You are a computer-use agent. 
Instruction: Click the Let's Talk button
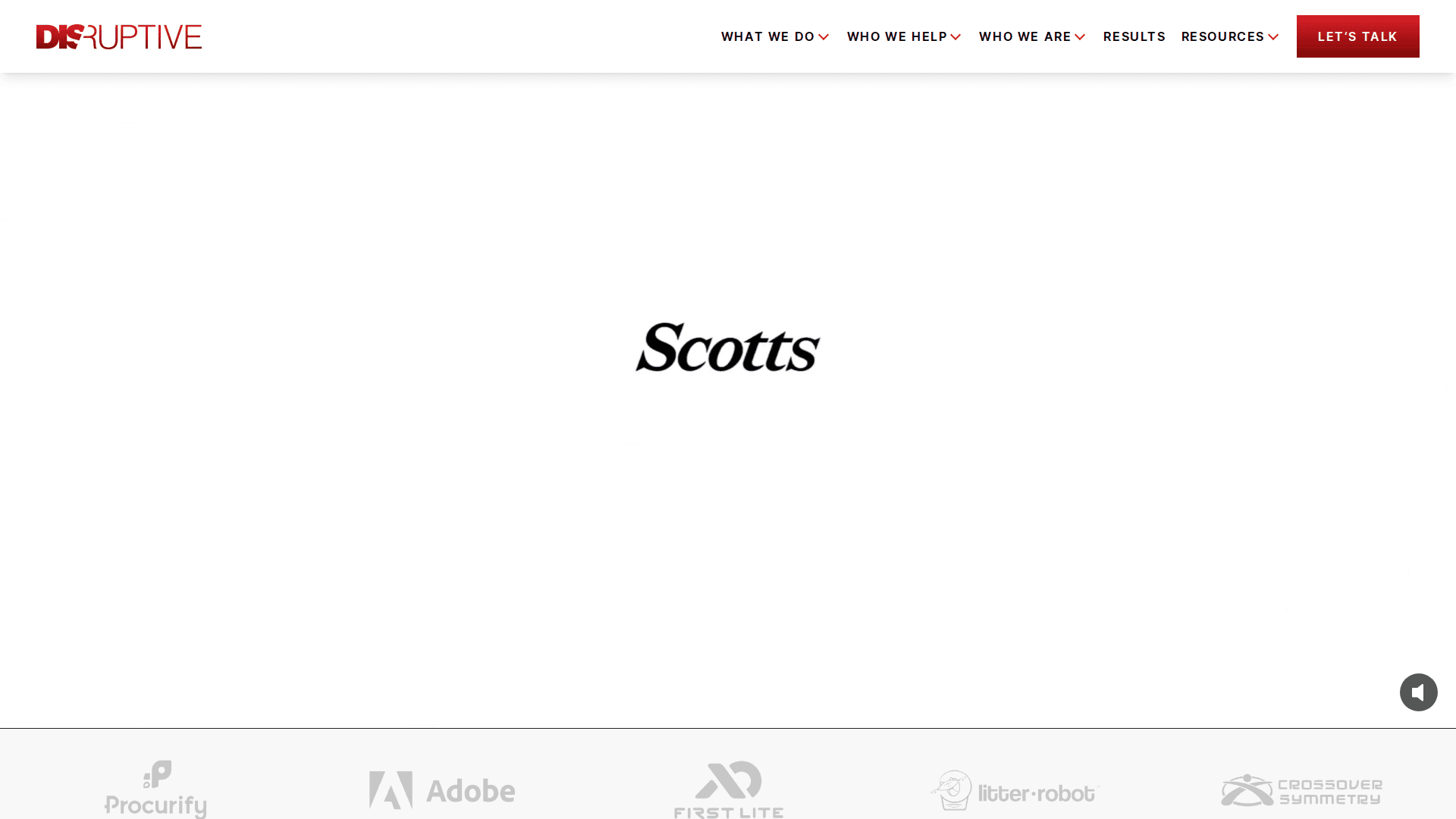tap(1357, 36)
